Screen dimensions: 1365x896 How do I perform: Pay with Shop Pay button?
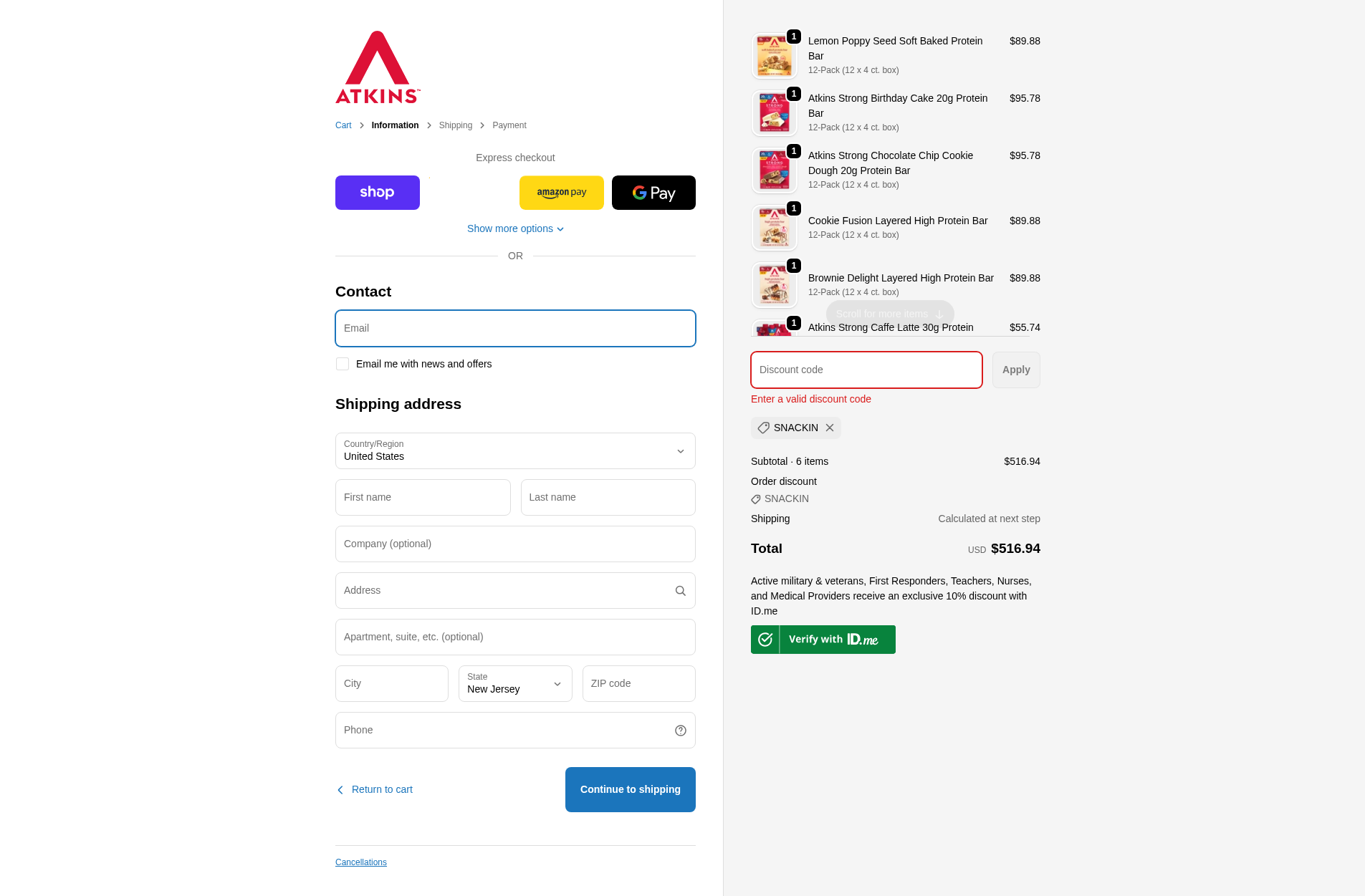pyautogui.click(x=378, y=193)
